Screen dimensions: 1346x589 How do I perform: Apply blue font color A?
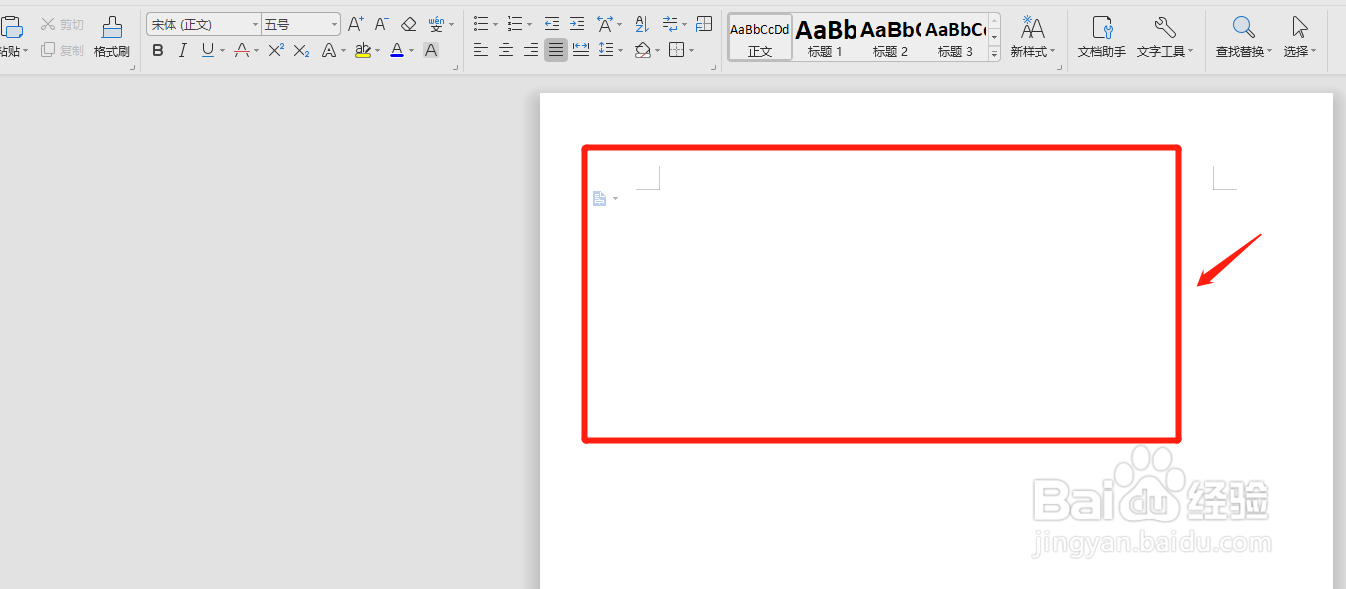pos(397,50)
